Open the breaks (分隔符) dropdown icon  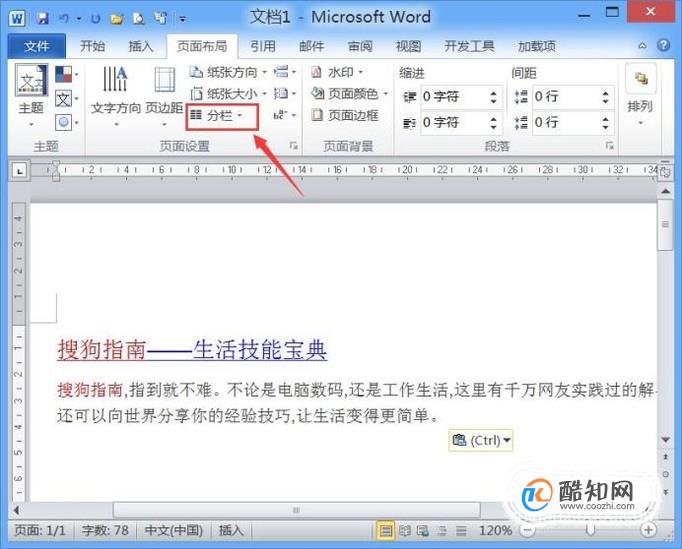[285, 72]
